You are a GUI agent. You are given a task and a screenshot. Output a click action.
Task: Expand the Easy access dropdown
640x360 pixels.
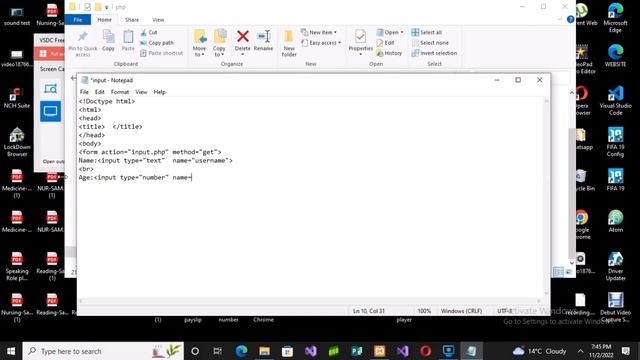point(321,42)
